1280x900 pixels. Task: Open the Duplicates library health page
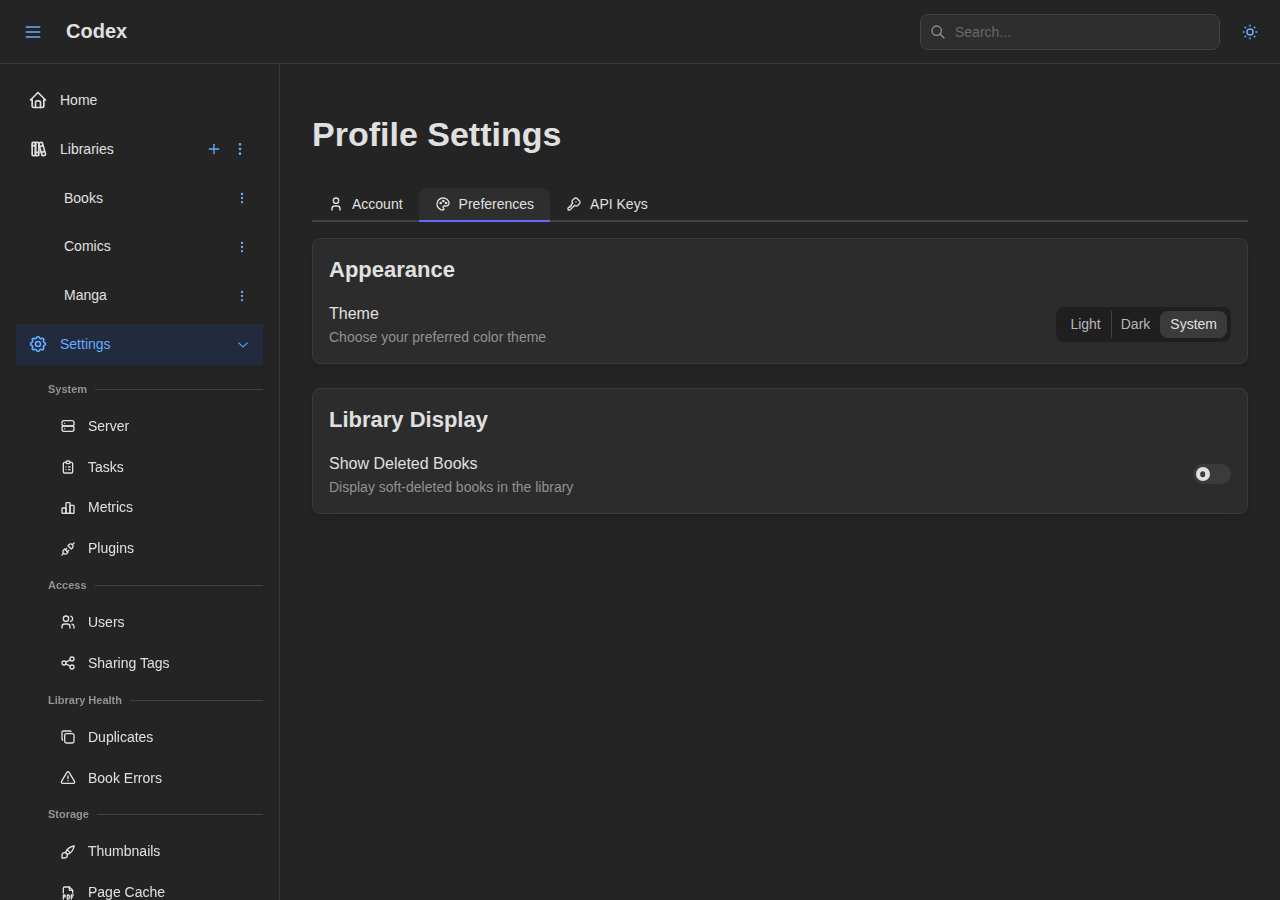(x=120, y=737)
